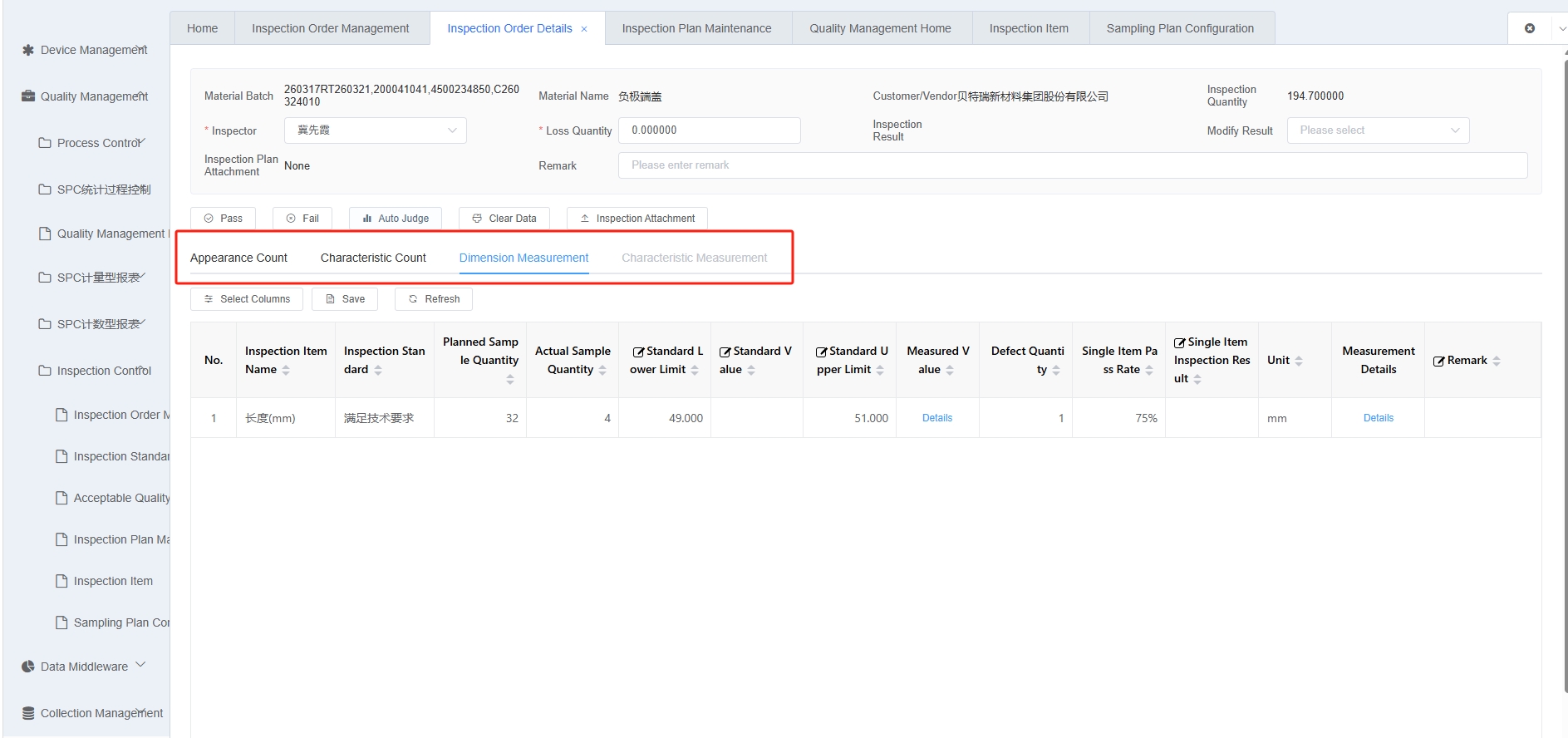Click the Device Management gear icon
The height and width of the screenshot is (738, 1568).
coord(28,50)
